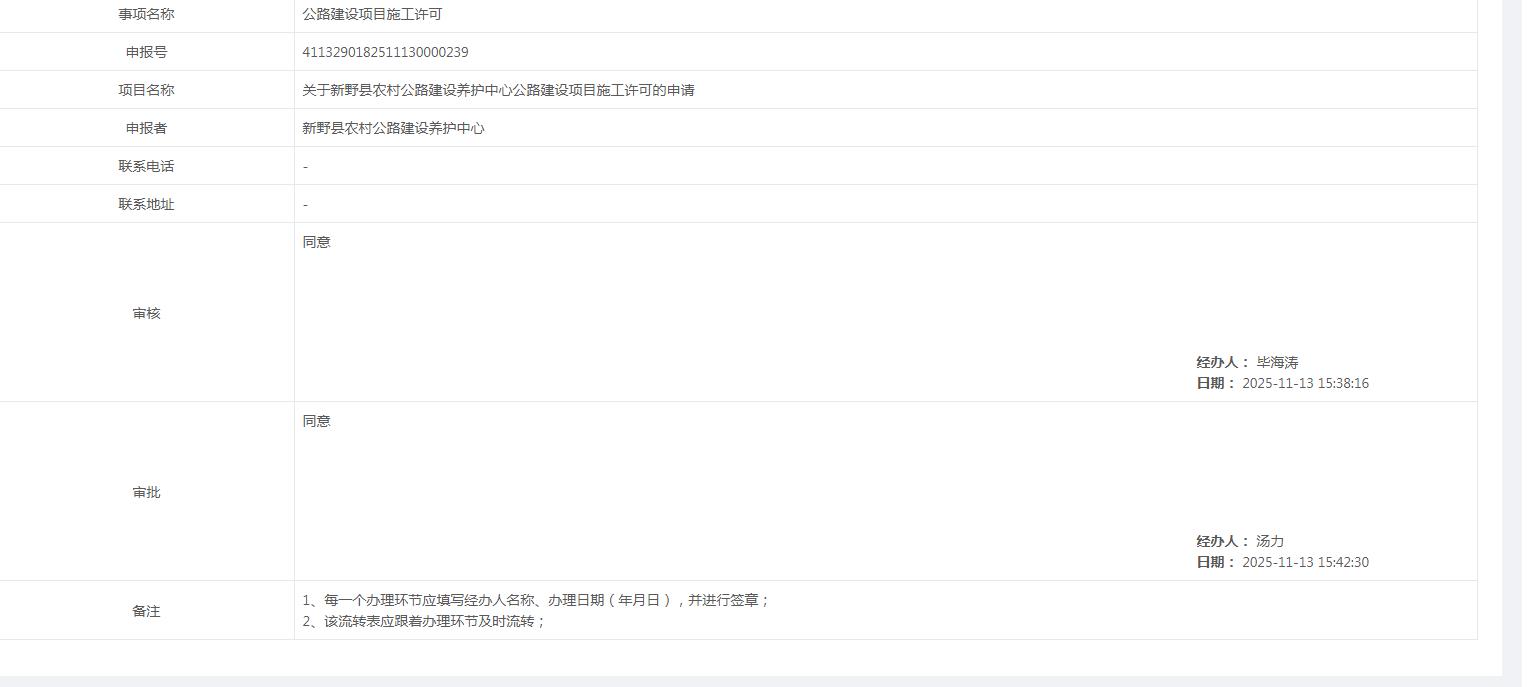Click the 联系地址 row label
Viewport: 1534px width, 687px height.
click(145, 203)
